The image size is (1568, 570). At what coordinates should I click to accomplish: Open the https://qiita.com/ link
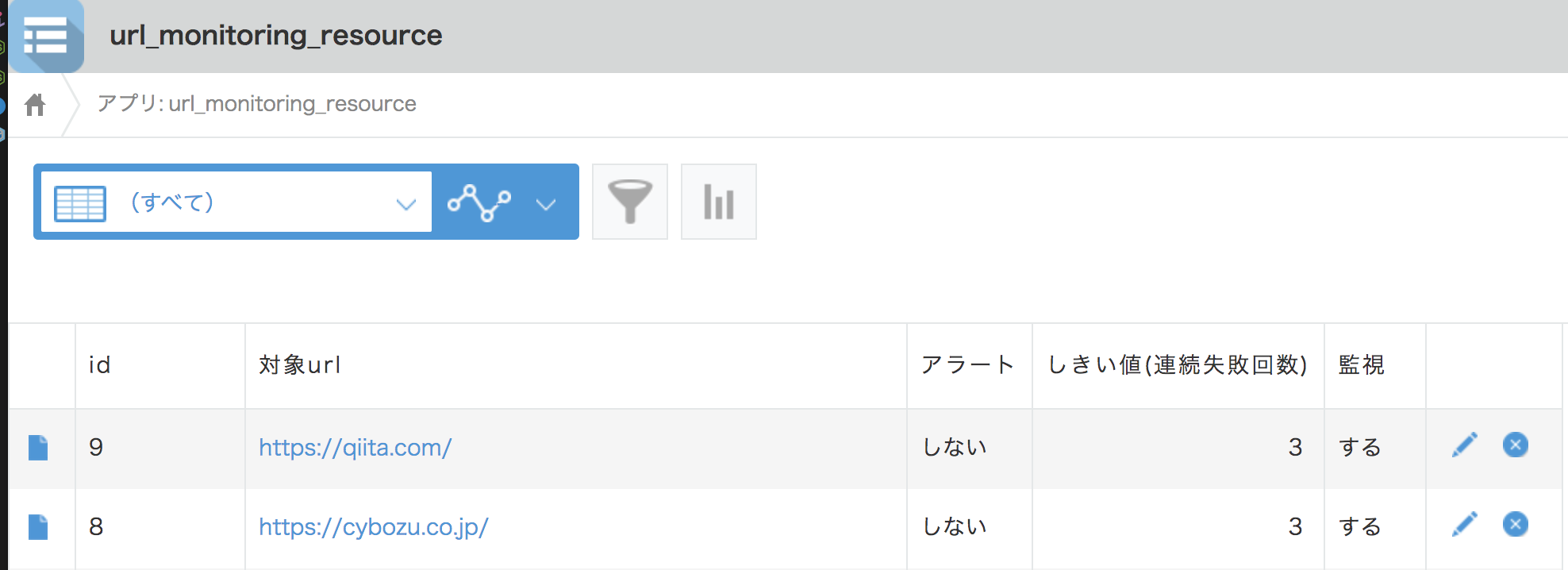pyautogui.click(x=355, y=448)
